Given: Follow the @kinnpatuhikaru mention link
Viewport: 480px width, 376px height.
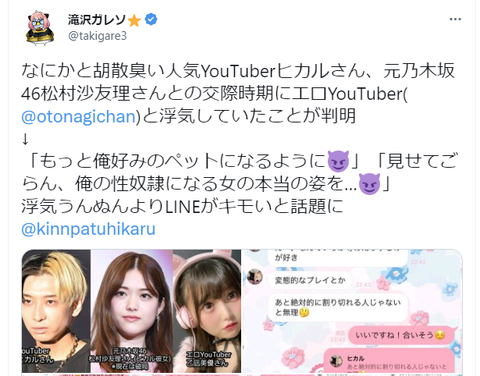Looking at the screenshot, I should [x=88, y=229].
